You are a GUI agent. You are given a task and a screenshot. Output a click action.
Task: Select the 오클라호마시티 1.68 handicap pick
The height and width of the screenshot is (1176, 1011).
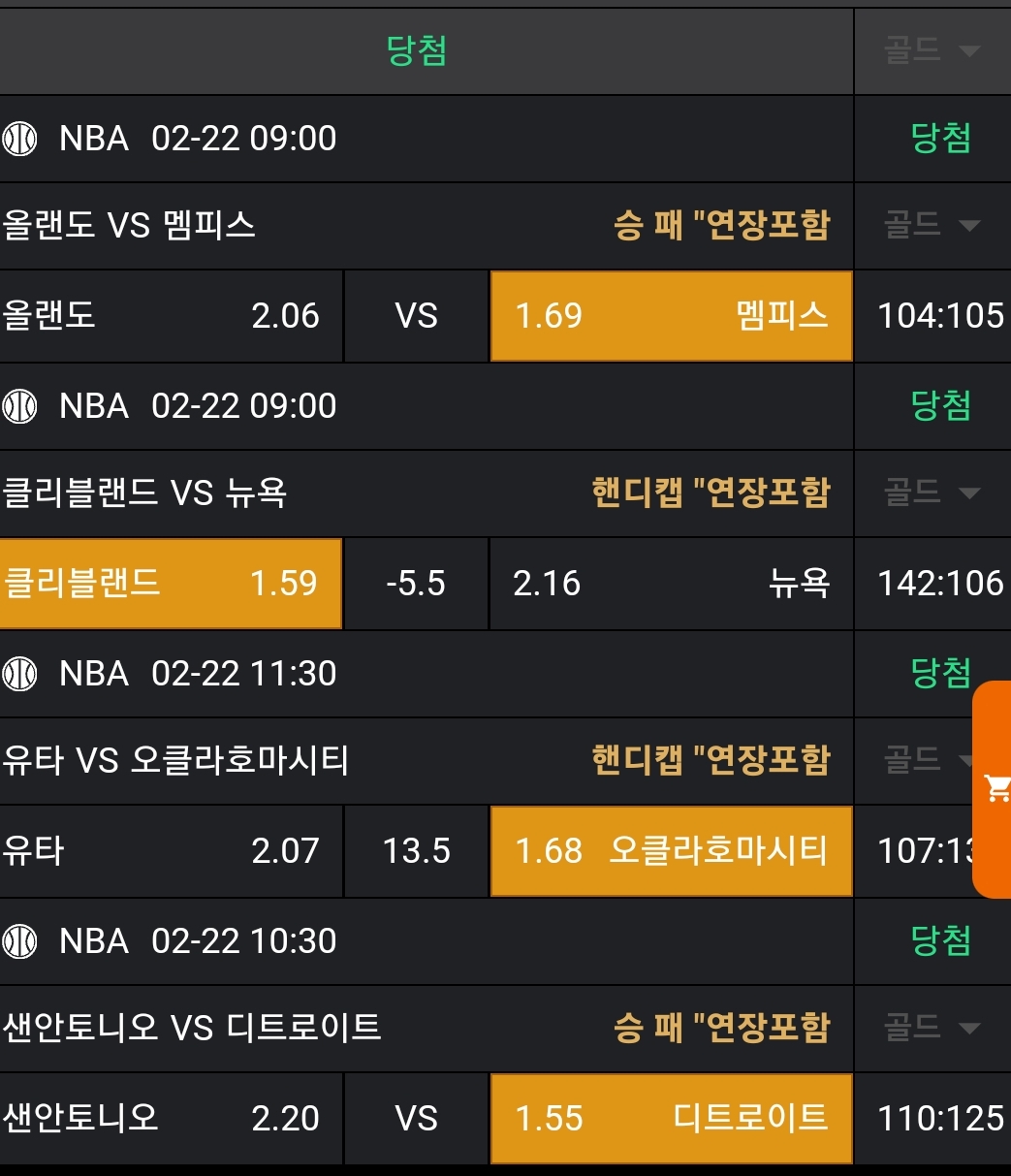(671, 851)
